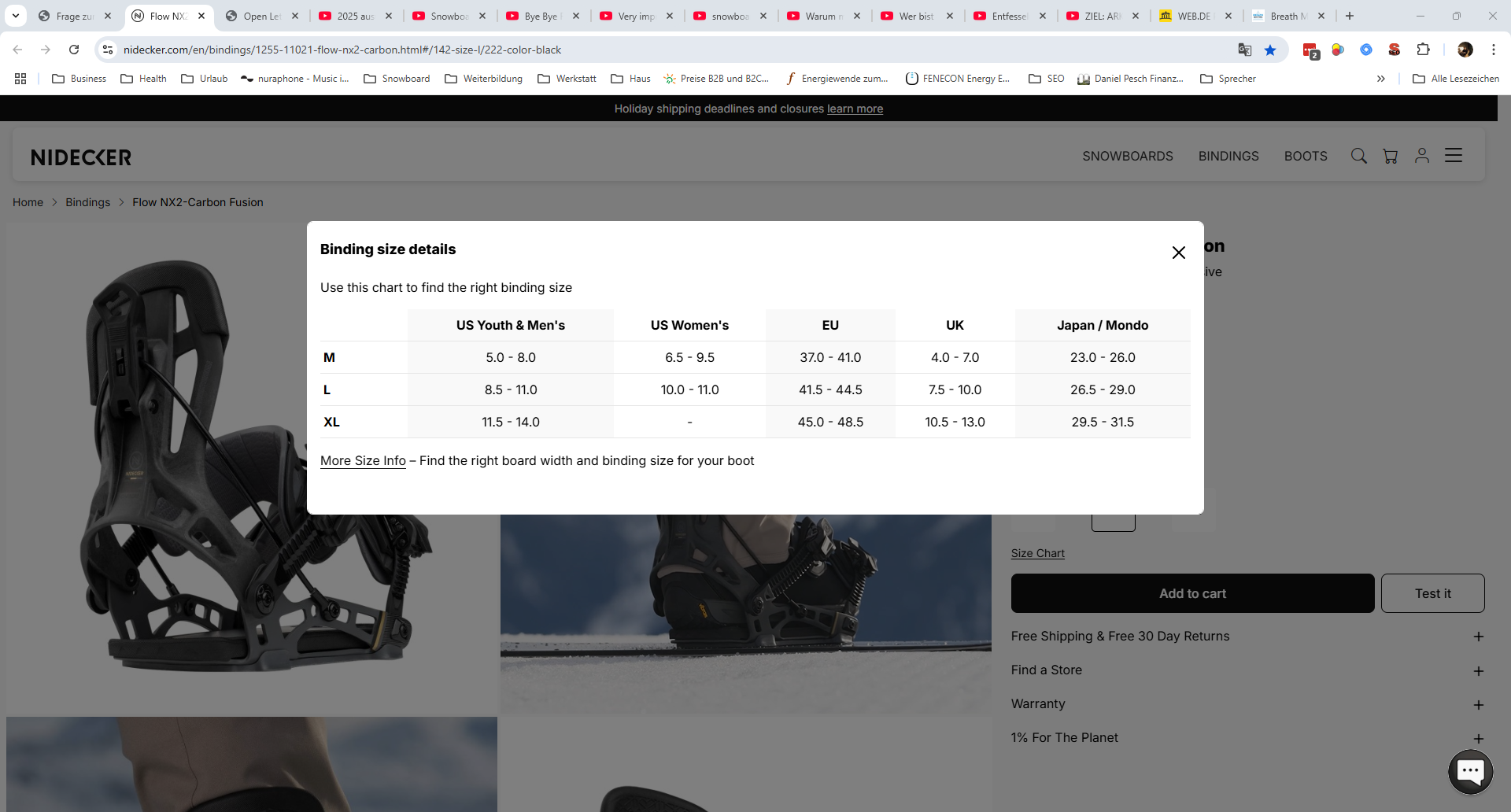Expand the Find a Store section
This screenshot has width=1511, height=812.
pyautogui.click(x=1478, y=670)
